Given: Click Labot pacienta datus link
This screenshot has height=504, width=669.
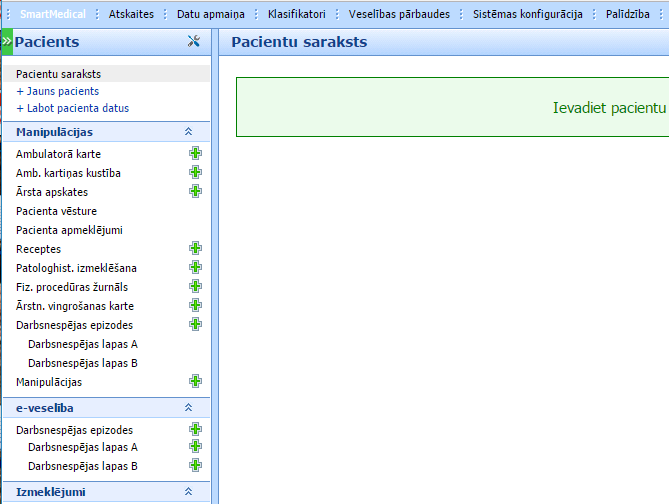Looking at the screenshot, I should [77, 108].
